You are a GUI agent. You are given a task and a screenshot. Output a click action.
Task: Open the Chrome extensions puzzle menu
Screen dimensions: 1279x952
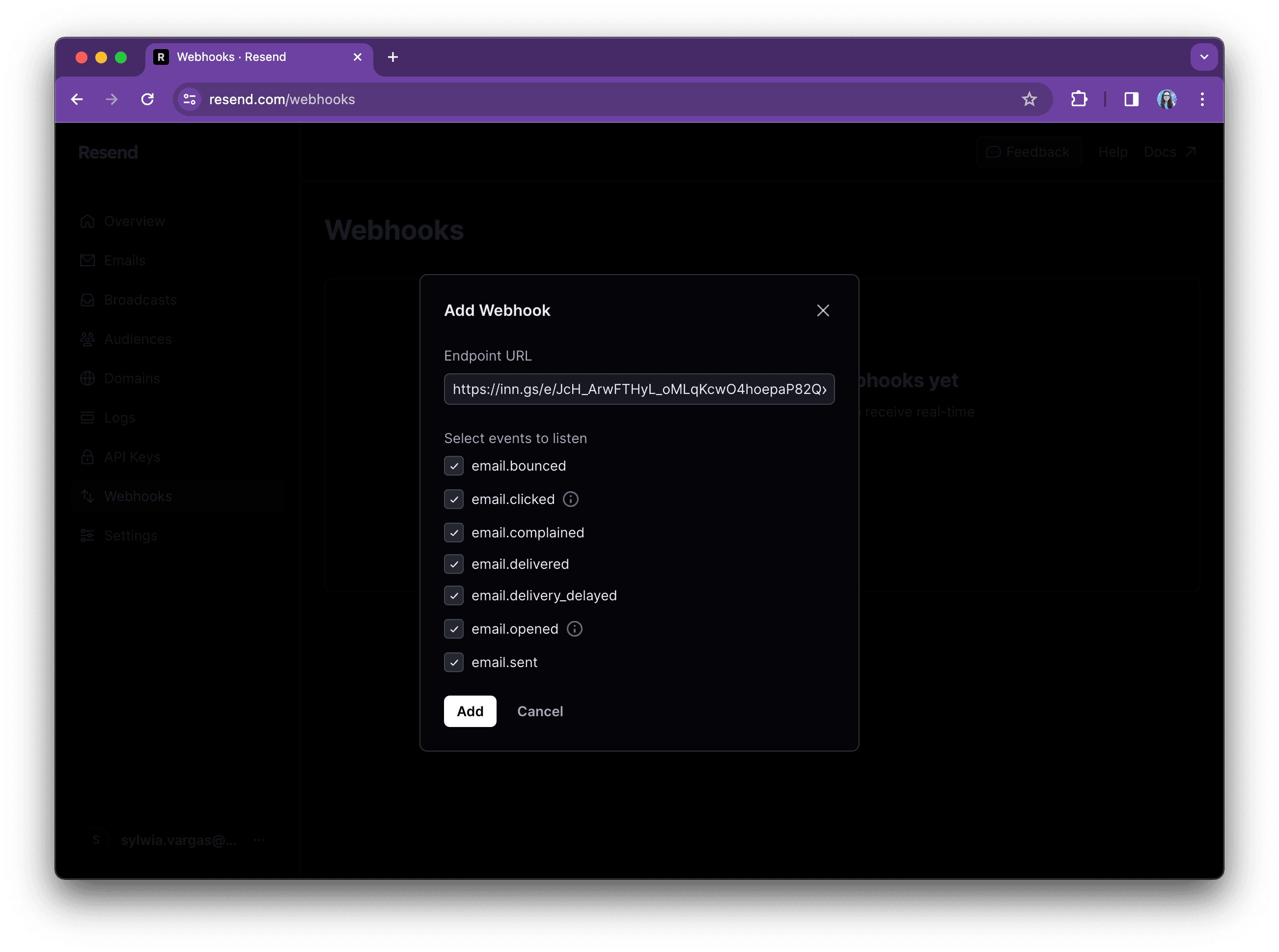pyautogui.click(x=1079, y=99)
